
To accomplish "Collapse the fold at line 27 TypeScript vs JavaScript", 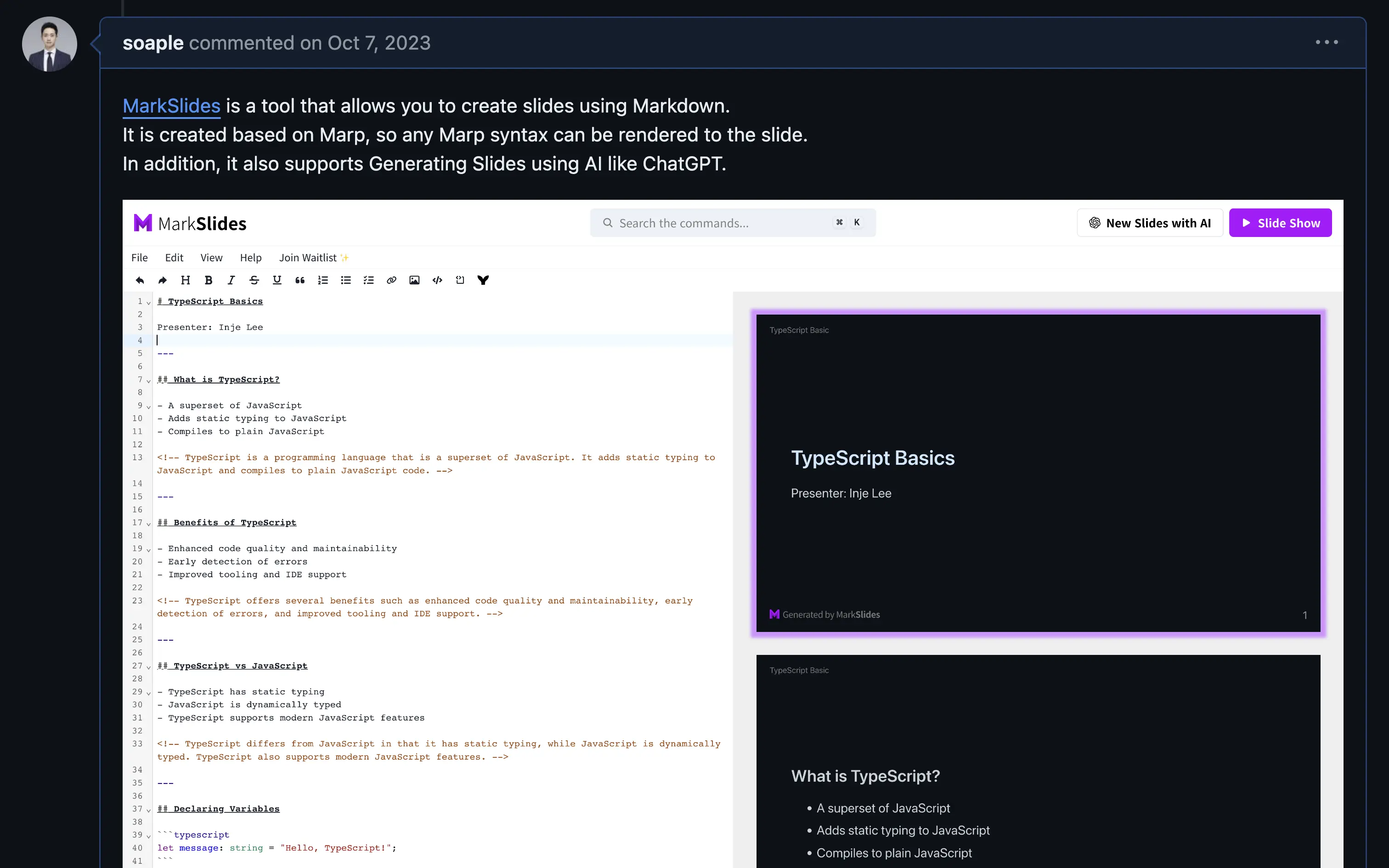I will click(x=149, y=667).
